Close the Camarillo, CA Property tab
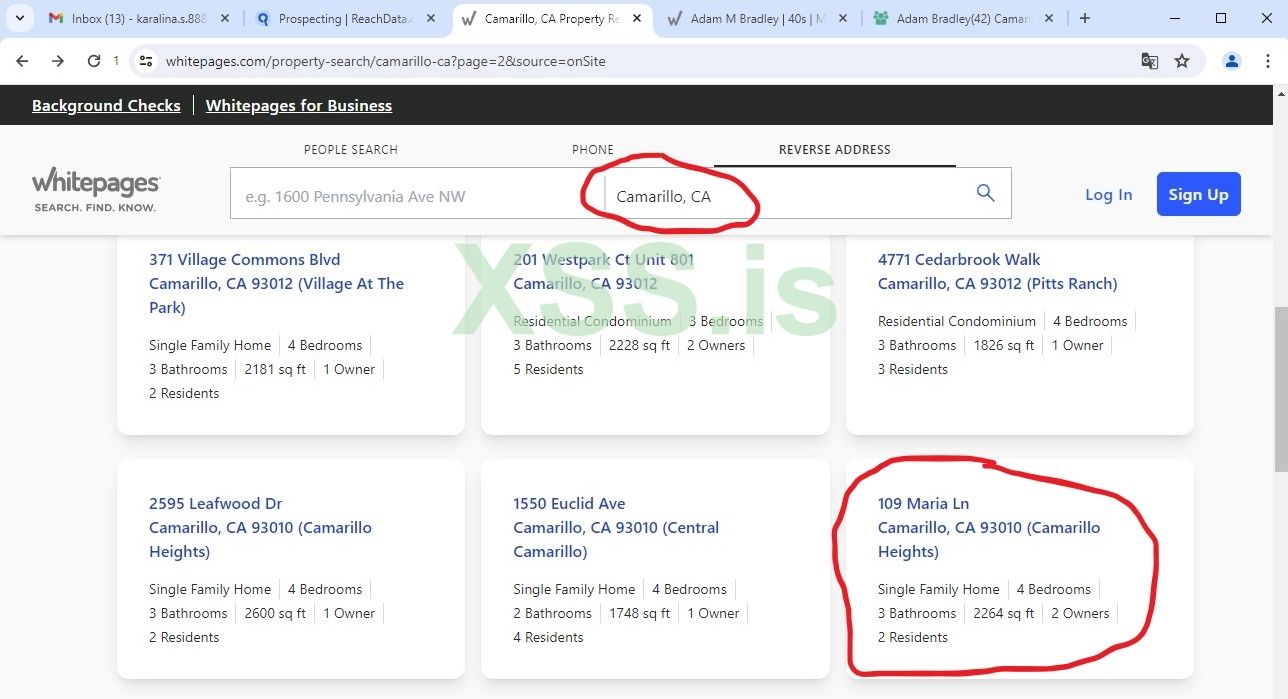1288x699 pixels. click(636, 18)
